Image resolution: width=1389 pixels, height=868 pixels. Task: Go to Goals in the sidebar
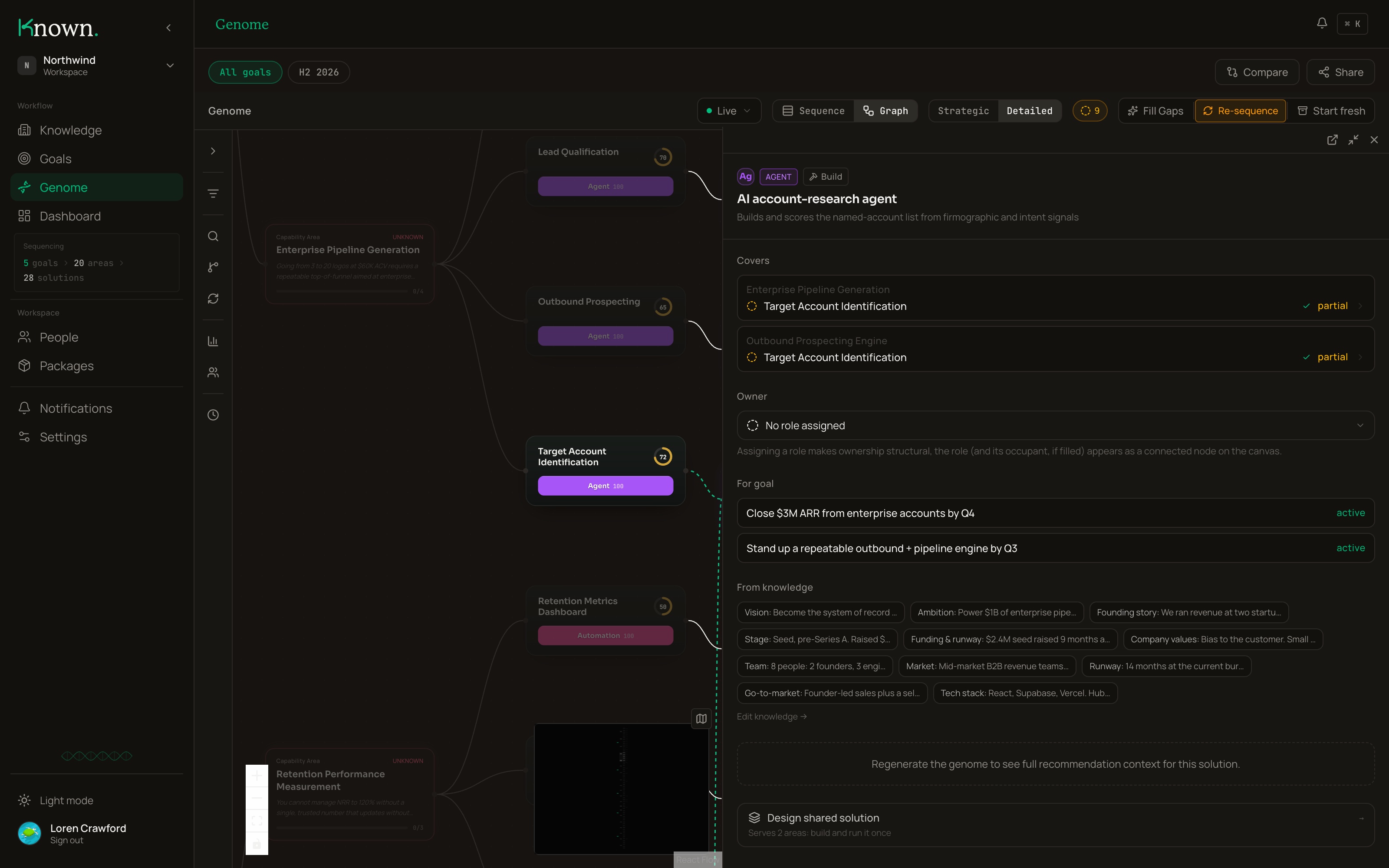point(96,159)
